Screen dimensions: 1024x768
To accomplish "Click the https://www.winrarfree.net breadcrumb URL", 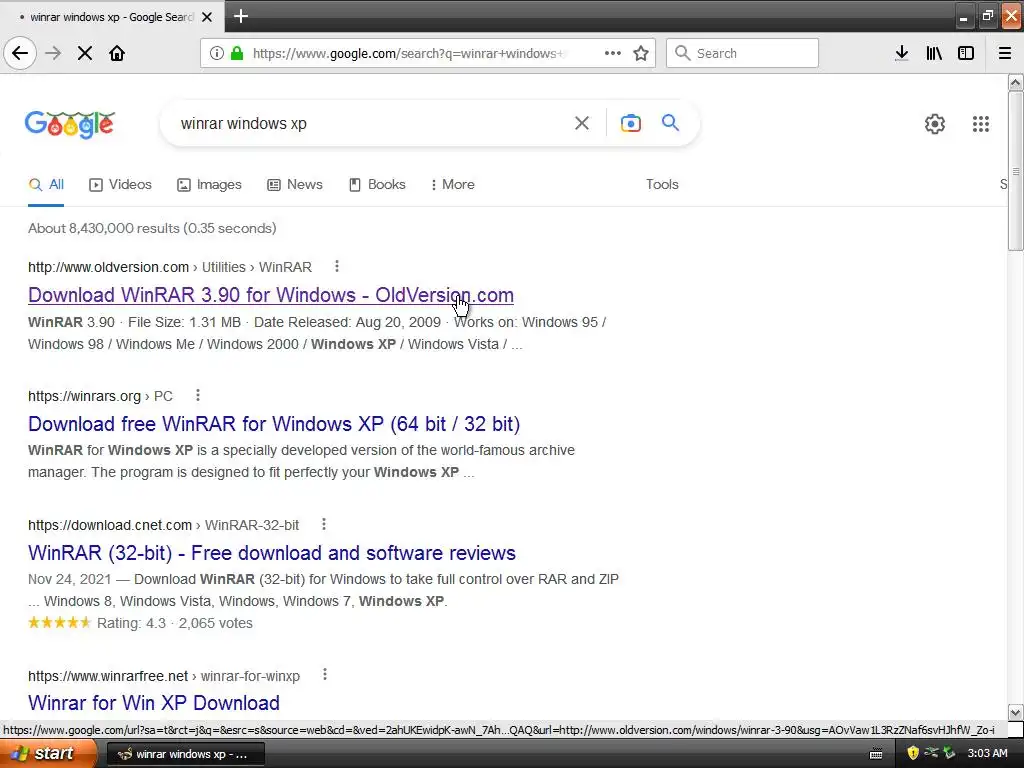I will [x=108, y=676].
